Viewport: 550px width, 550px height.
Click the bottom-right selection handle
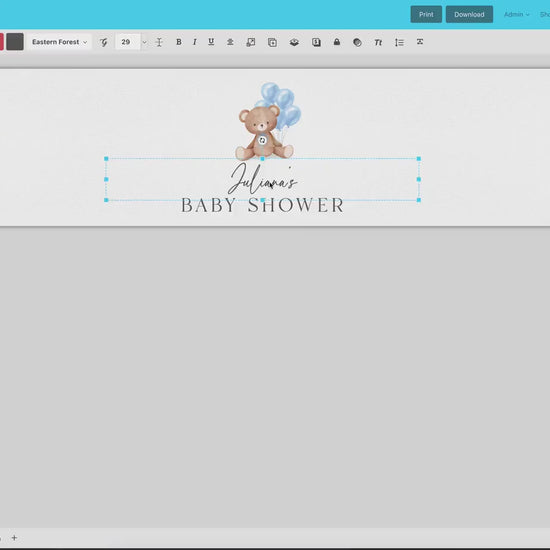pos(418,200)
